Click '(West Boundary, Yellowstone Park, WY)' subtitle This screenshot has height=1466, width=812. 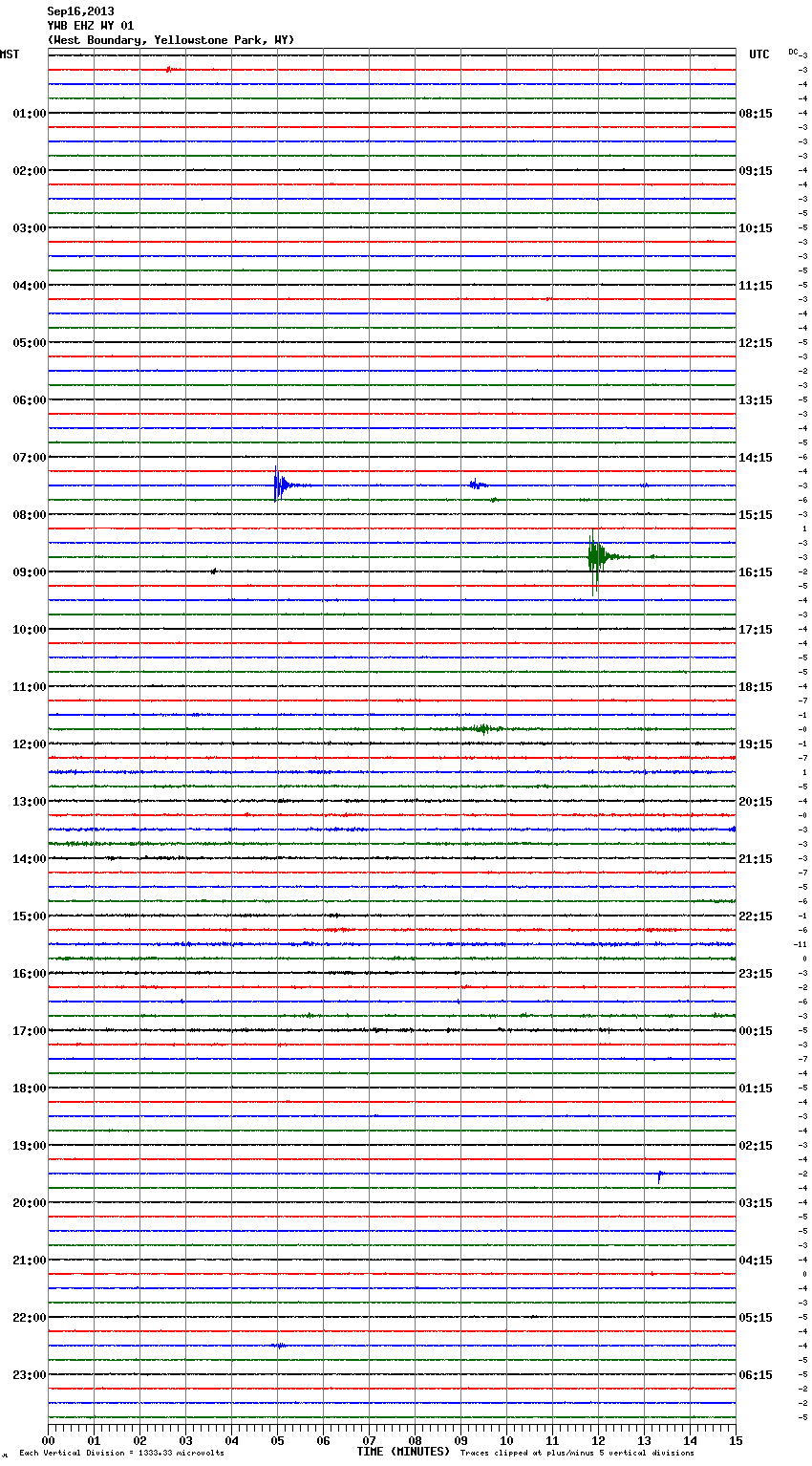pyautogui.click(x=170, y=40)
